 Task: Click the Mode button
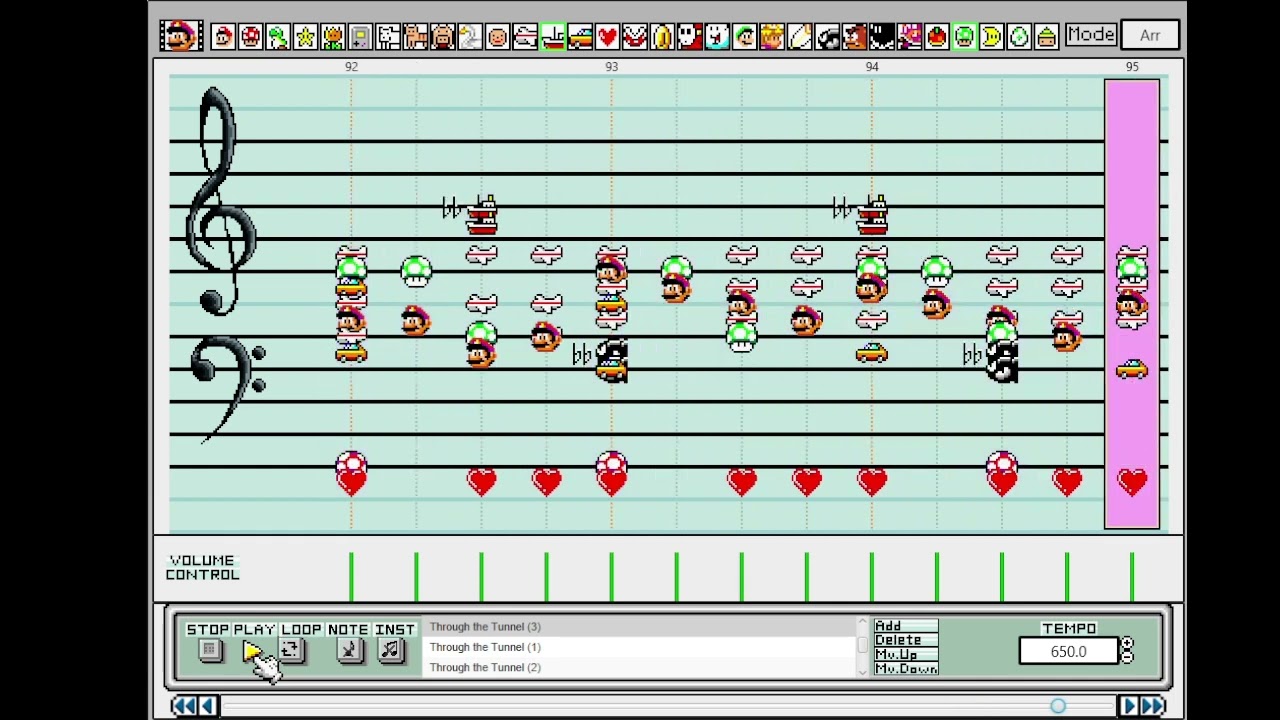coord(1090,35)
